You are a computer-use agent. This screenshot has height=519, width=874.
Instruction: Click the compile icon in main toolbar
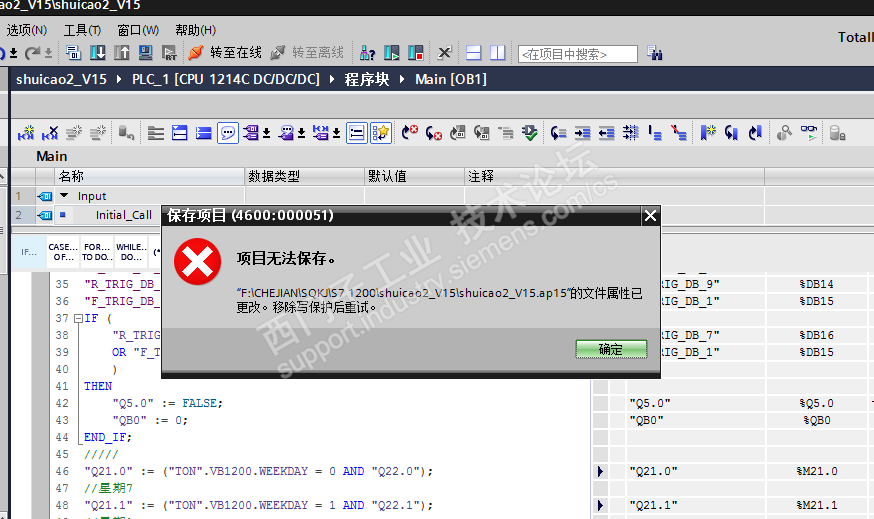pyautogui.click(x=73, y=53)
